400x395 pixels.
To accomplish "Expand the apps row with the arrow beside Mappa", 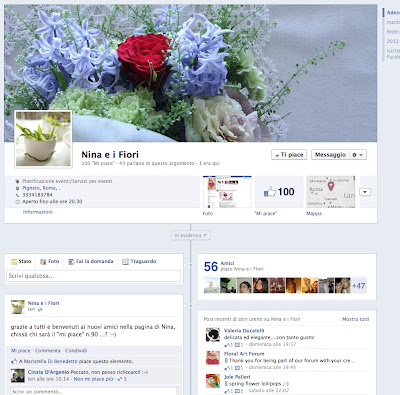I will click(x=365, y=192).
